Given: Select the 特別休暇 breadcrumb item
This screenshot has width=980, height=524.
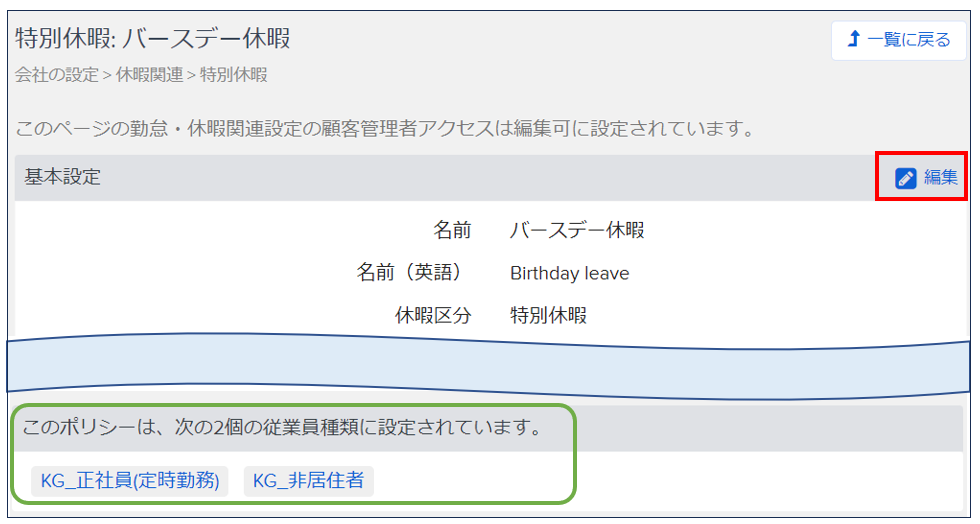Looking at the screenshot, I should click(233, 75).
